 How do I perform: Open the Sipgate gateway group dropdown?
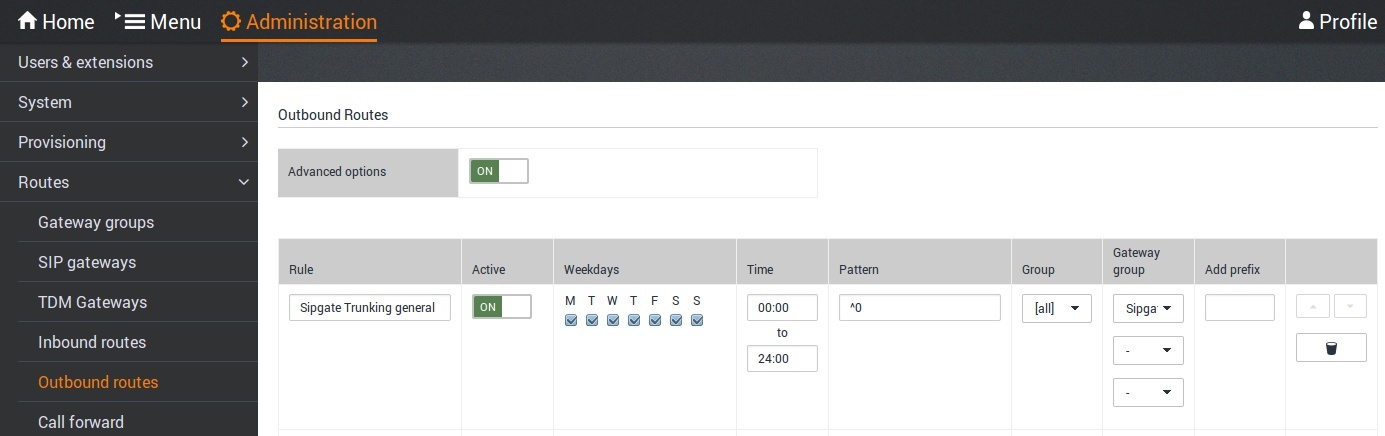pyautogui.click(x=1148, y=308)
